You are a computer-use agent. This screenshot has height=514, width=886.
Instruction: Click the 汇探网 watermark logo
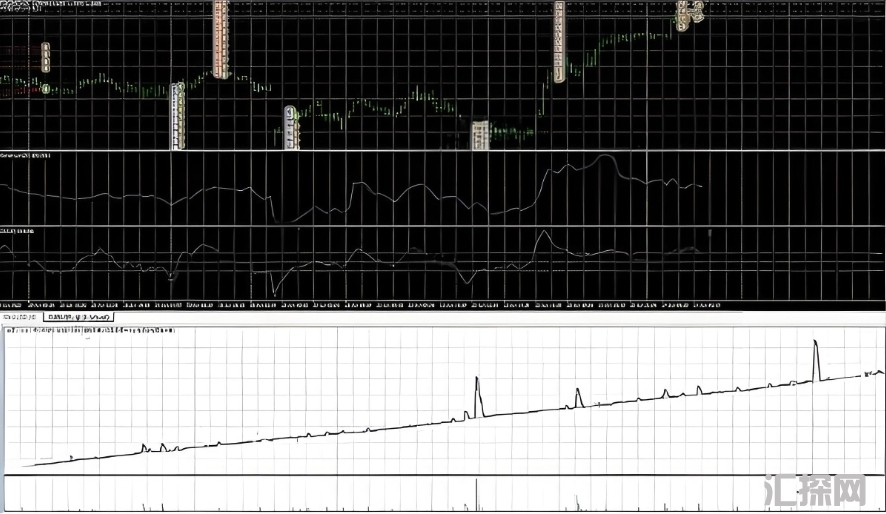click(813, 491)
